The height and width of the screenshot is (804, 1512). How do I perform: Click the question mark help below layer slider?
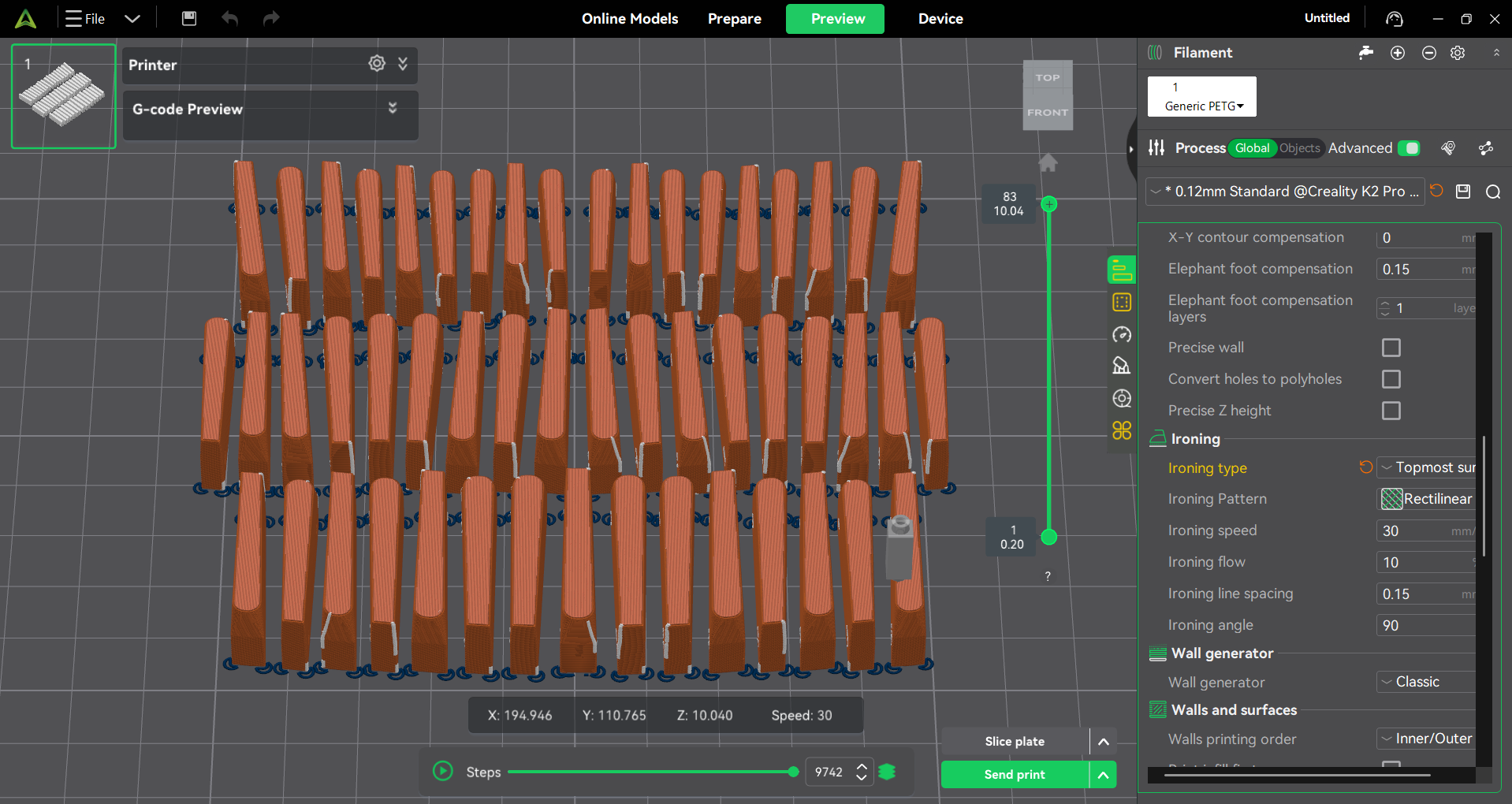[x=1048, y=576]
